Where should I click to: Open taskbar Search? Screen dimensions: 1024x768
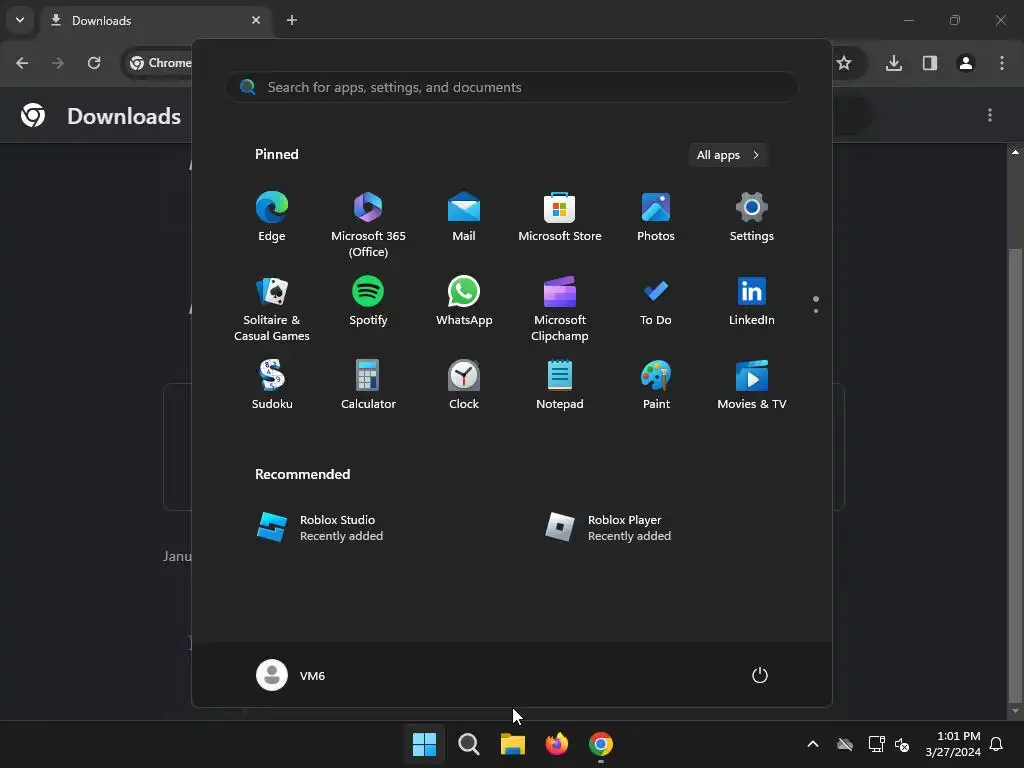[x=468, y=744]
